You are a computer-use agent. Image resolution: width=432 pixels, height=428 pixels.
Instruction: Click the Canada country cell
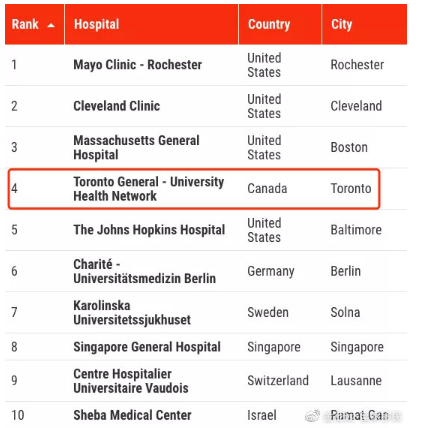tap(267, 189)
